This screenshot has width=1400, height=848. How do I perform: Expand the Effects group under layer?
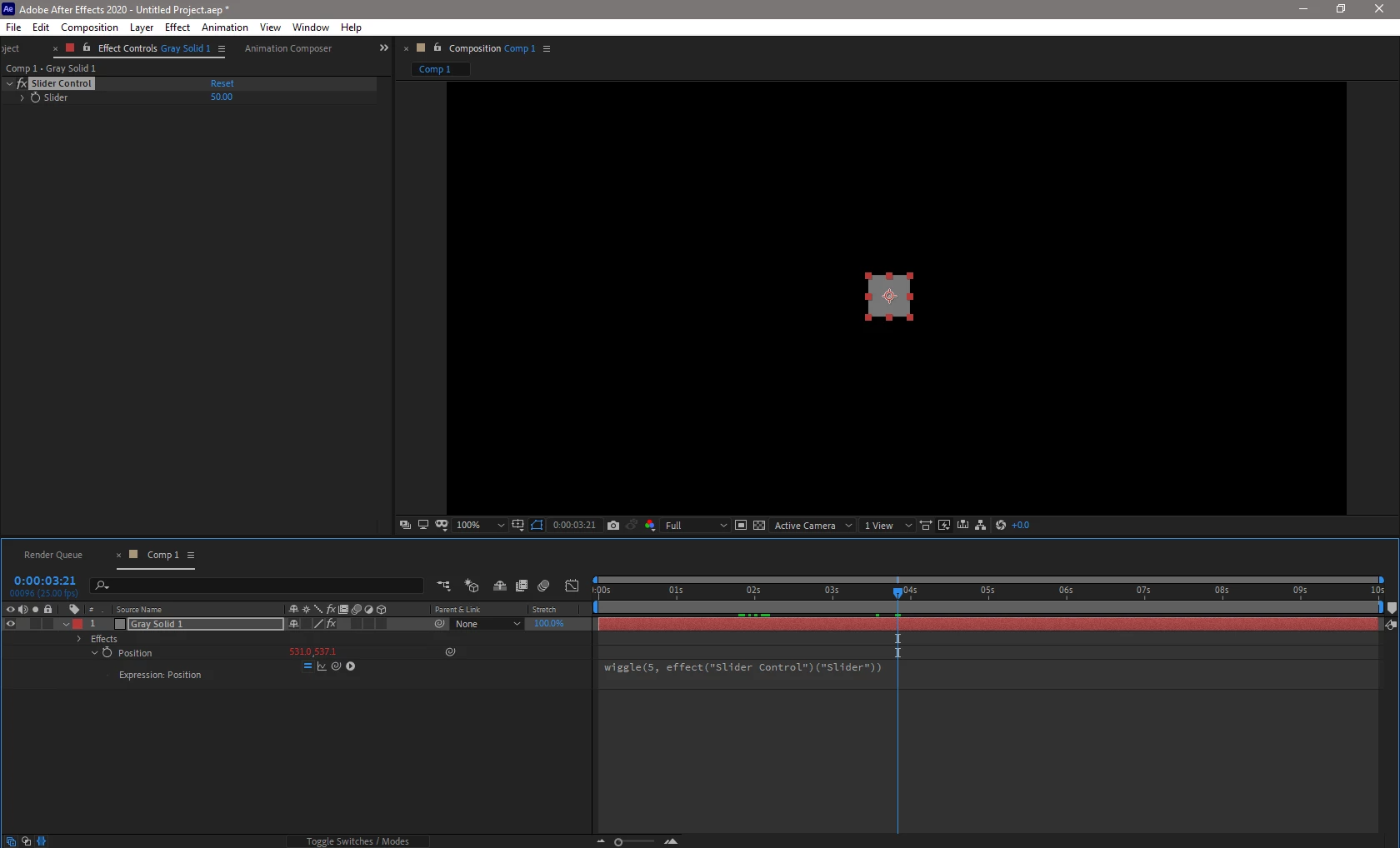click(79, 639)
